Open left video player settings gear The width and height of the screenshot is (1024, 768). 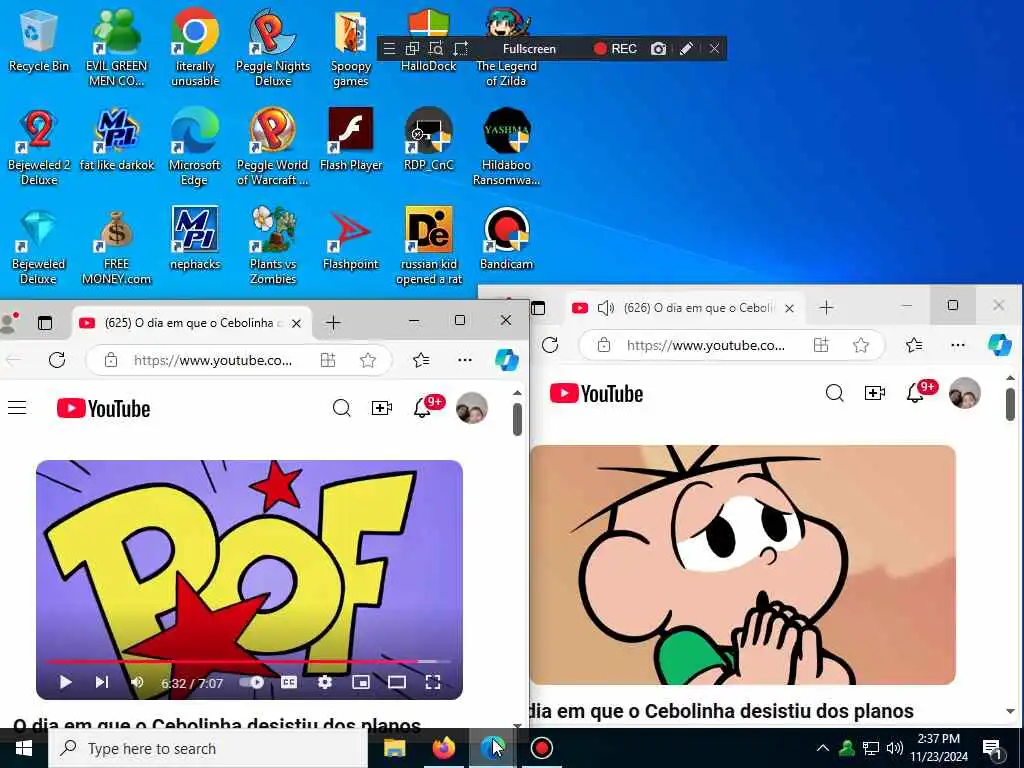click(x=325, y=682)
